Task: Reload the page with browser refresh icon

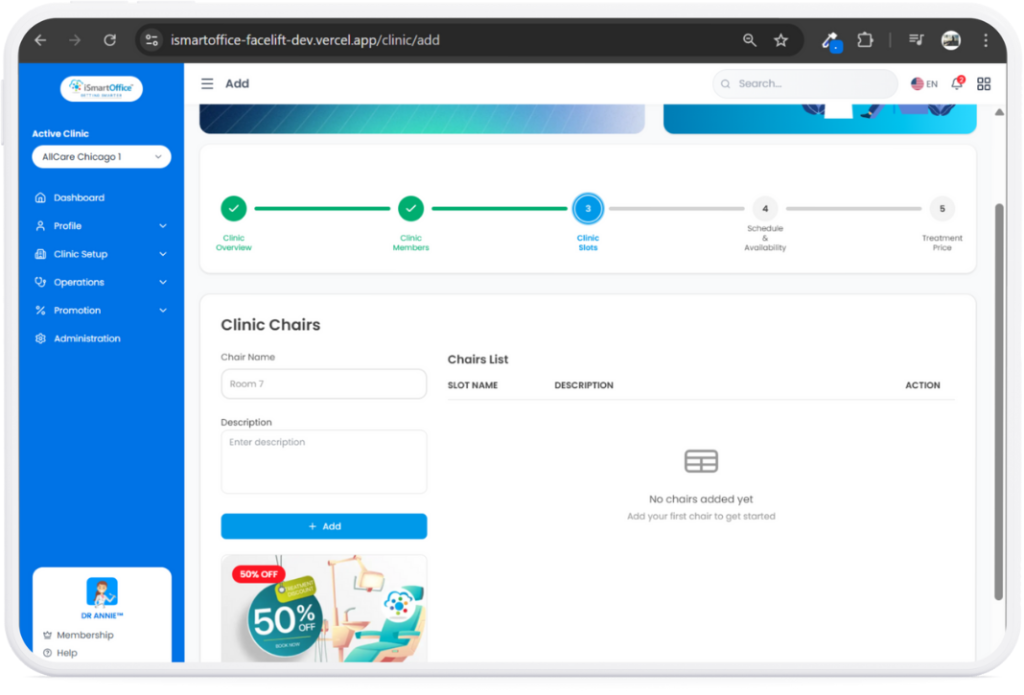Action: [x=110, y=41]
